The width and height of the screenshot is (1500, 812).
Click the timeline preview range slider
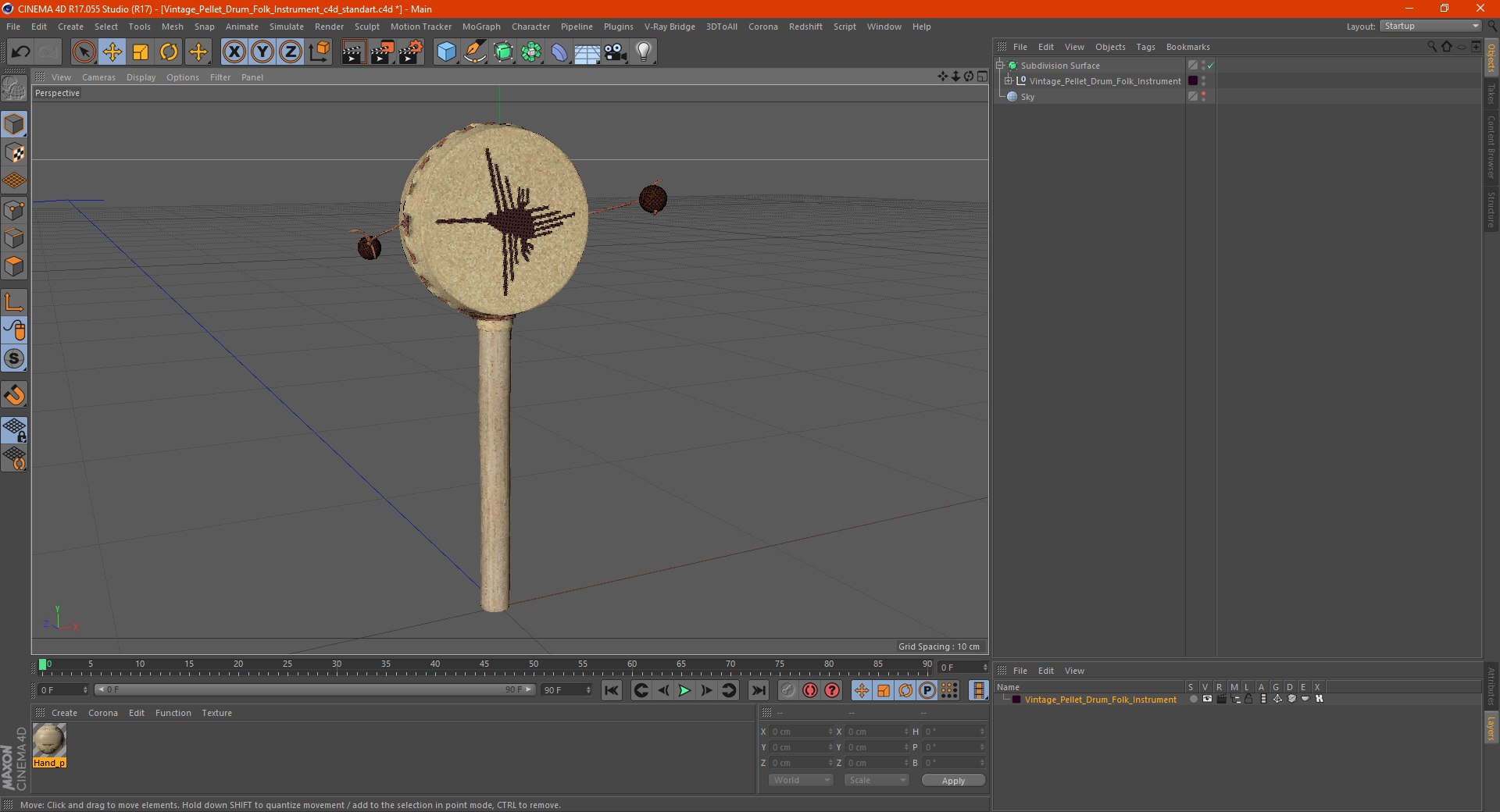coord(314,689)
